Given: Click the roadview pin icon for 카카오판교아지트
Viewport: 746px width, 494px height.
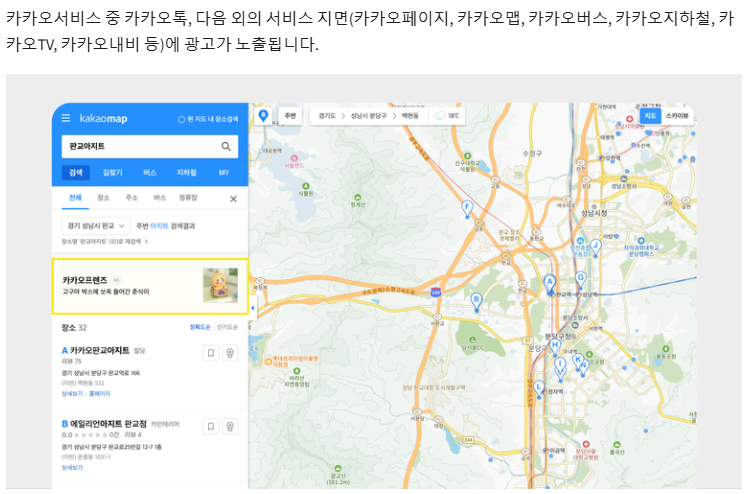Looking at the screenshot, I should point(230,353).
